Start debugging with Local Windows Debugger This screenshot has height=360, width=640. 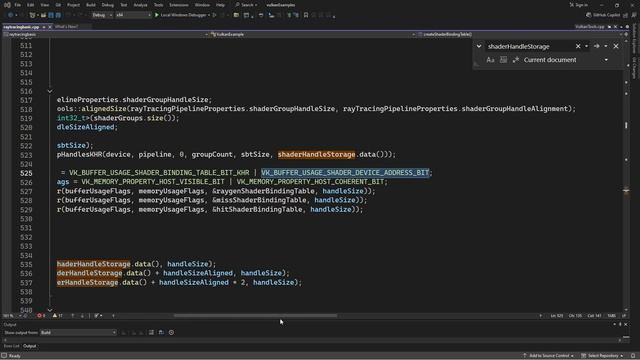tap(182, 15)
